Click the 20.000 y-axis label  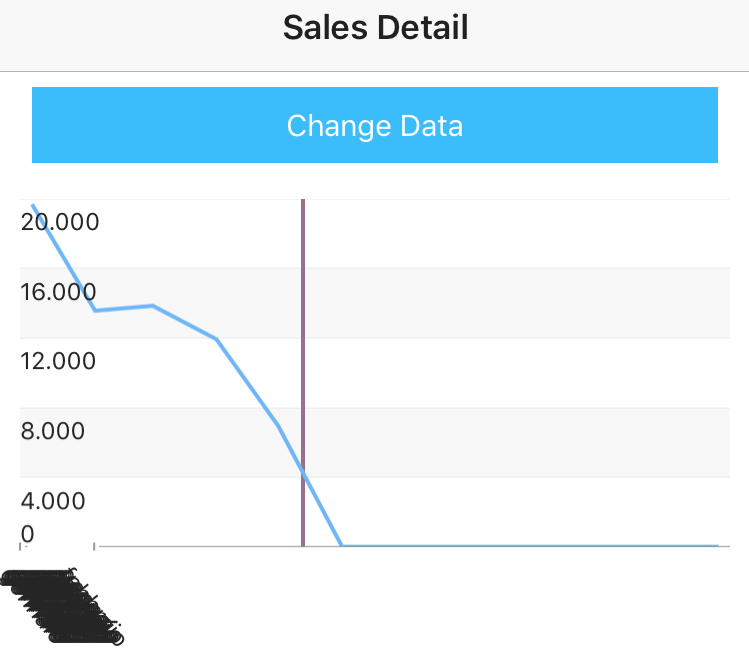[60, 222]
